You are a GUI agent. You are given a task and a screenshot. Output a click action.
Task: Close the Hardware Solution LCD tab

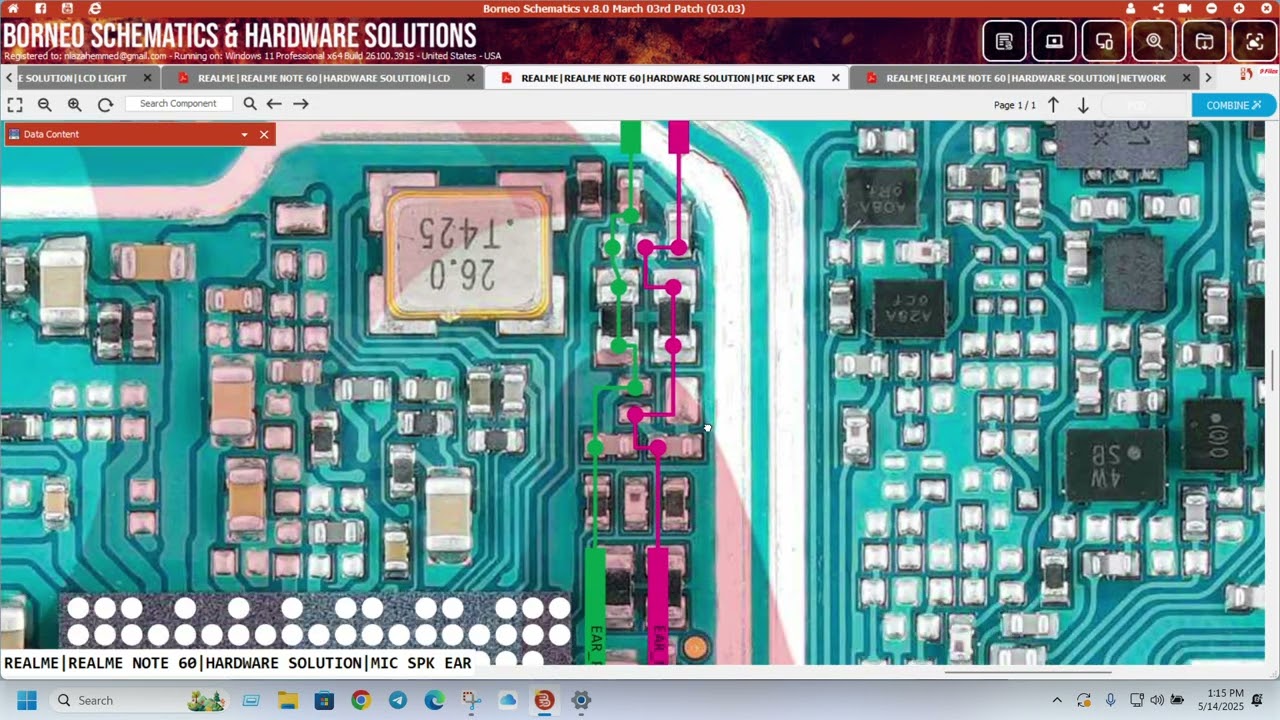pyautogui.click(x=471, y=78)
